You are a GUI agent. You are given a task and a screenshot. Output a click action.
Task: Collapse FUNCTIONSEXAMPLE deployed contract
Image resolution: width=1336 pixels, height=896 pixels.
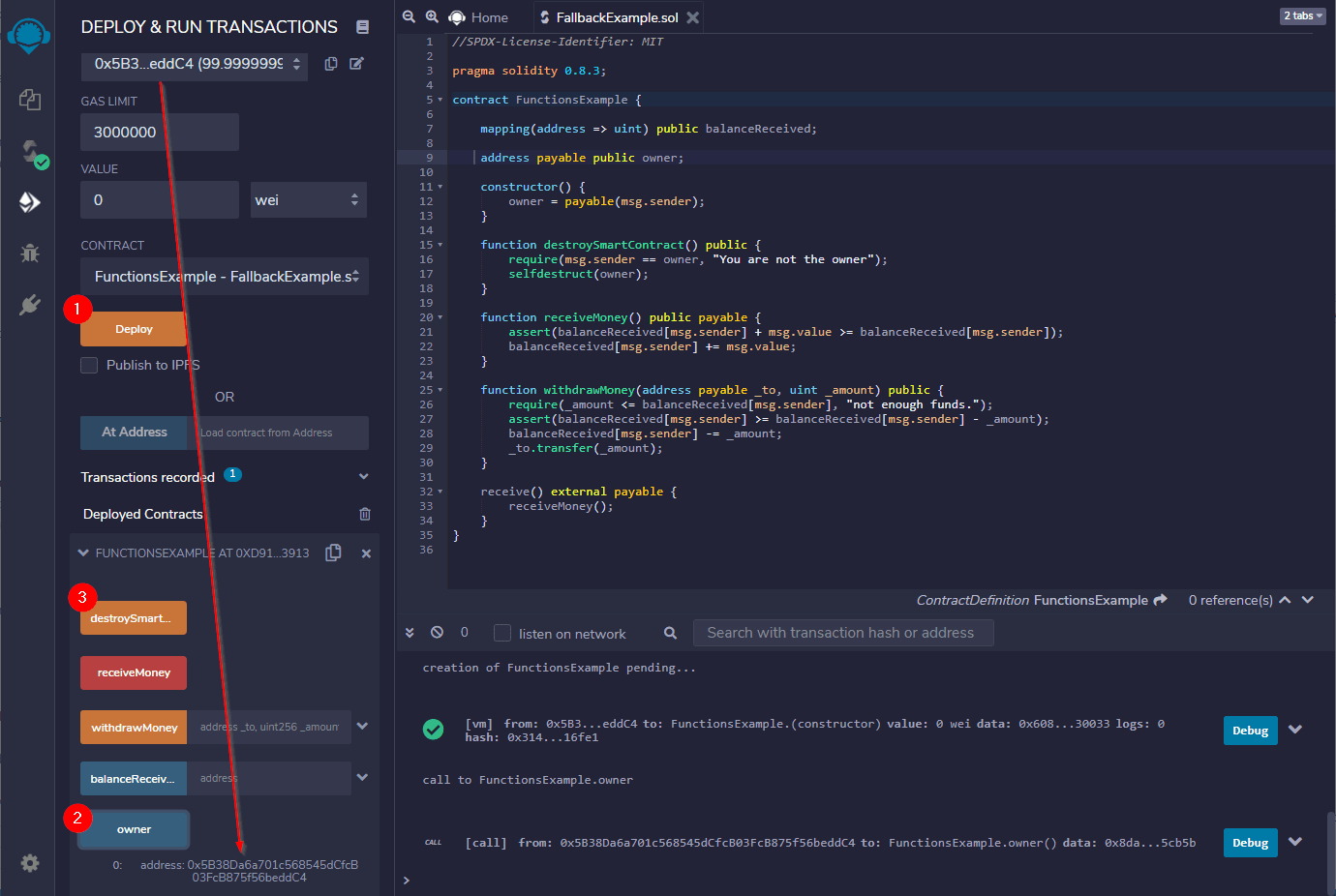pyautogui.click(x=83, y=553)
